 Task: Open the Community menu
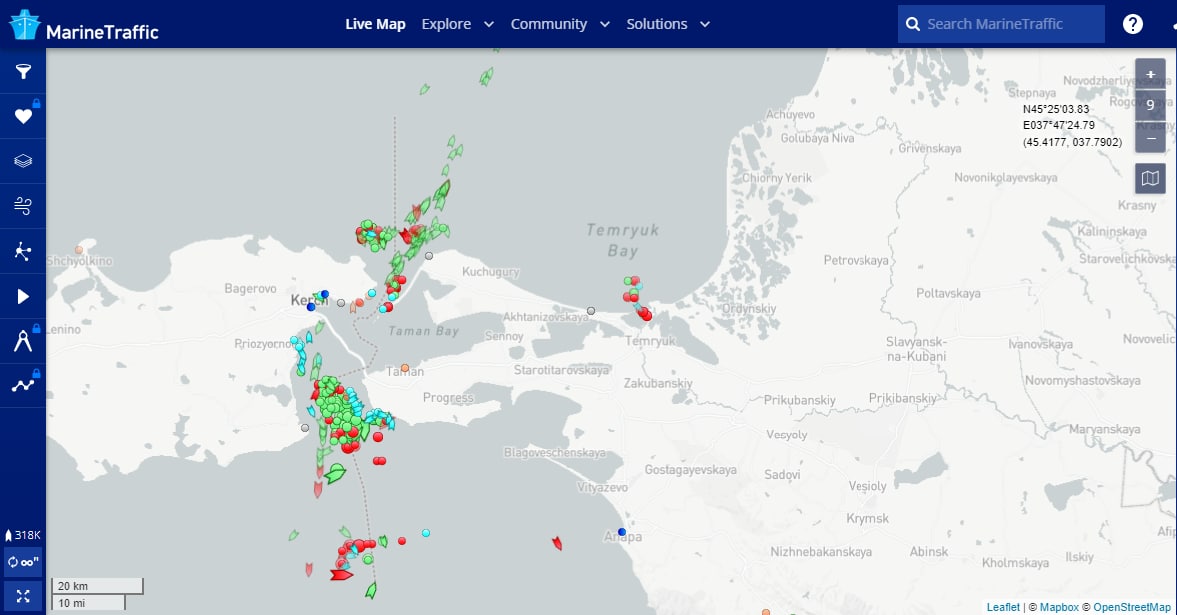click(549, 24)
